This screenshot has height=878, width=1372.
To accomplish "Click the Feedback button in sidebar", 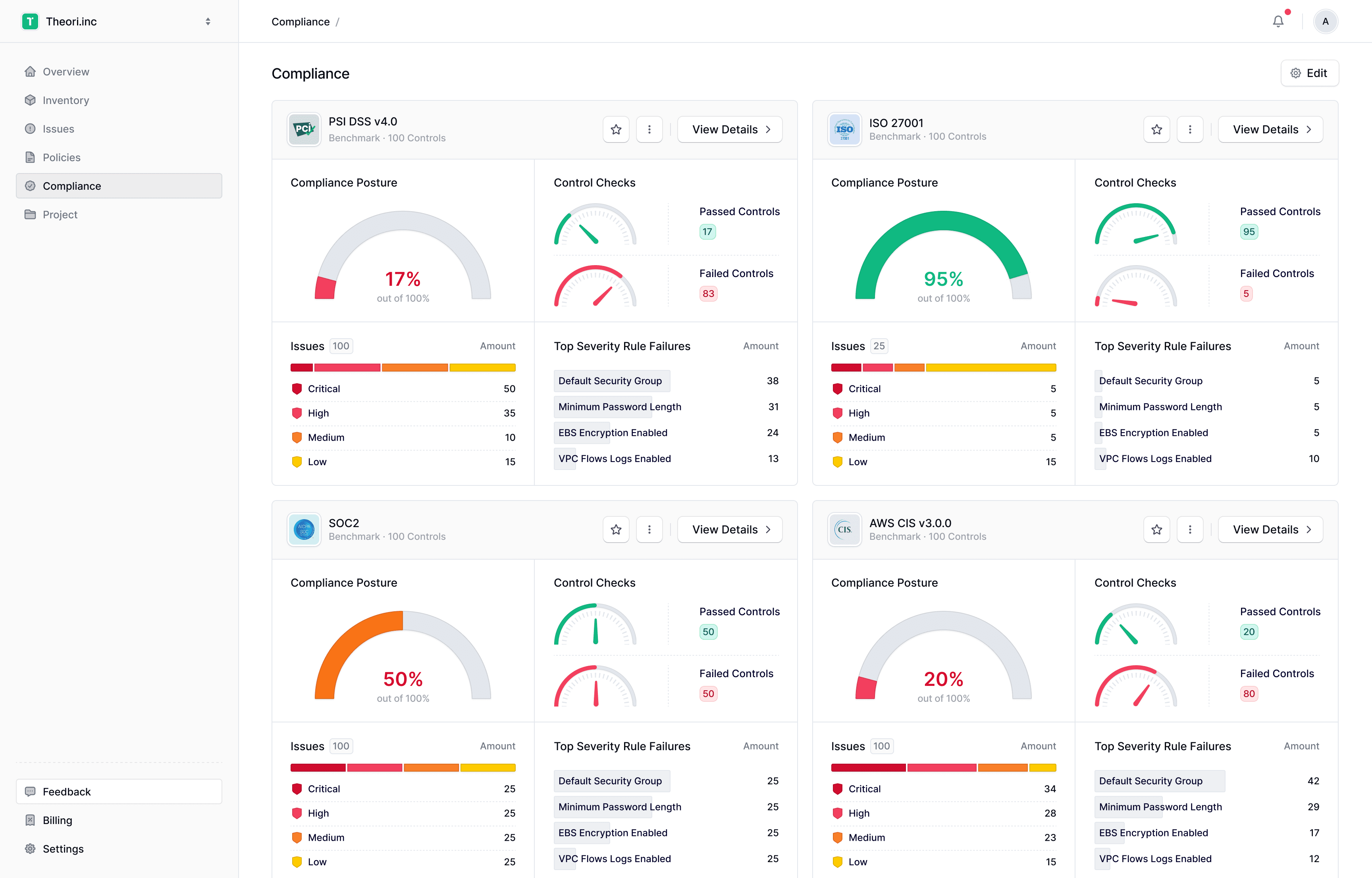I will tap(119, 791).
